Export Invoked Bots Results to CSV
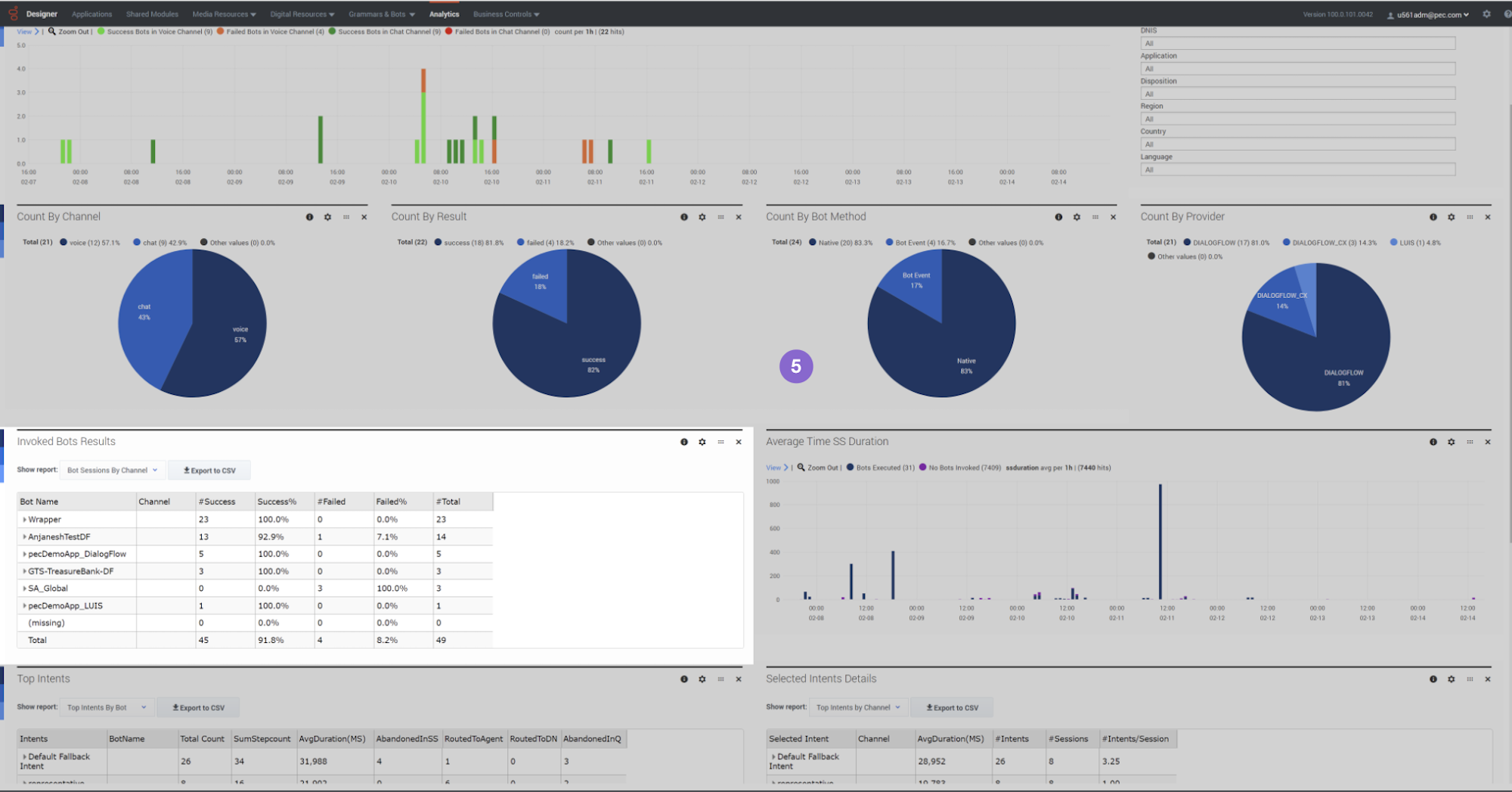The image size is (1512, 792). pyautogui.click(x=209, y=471)
